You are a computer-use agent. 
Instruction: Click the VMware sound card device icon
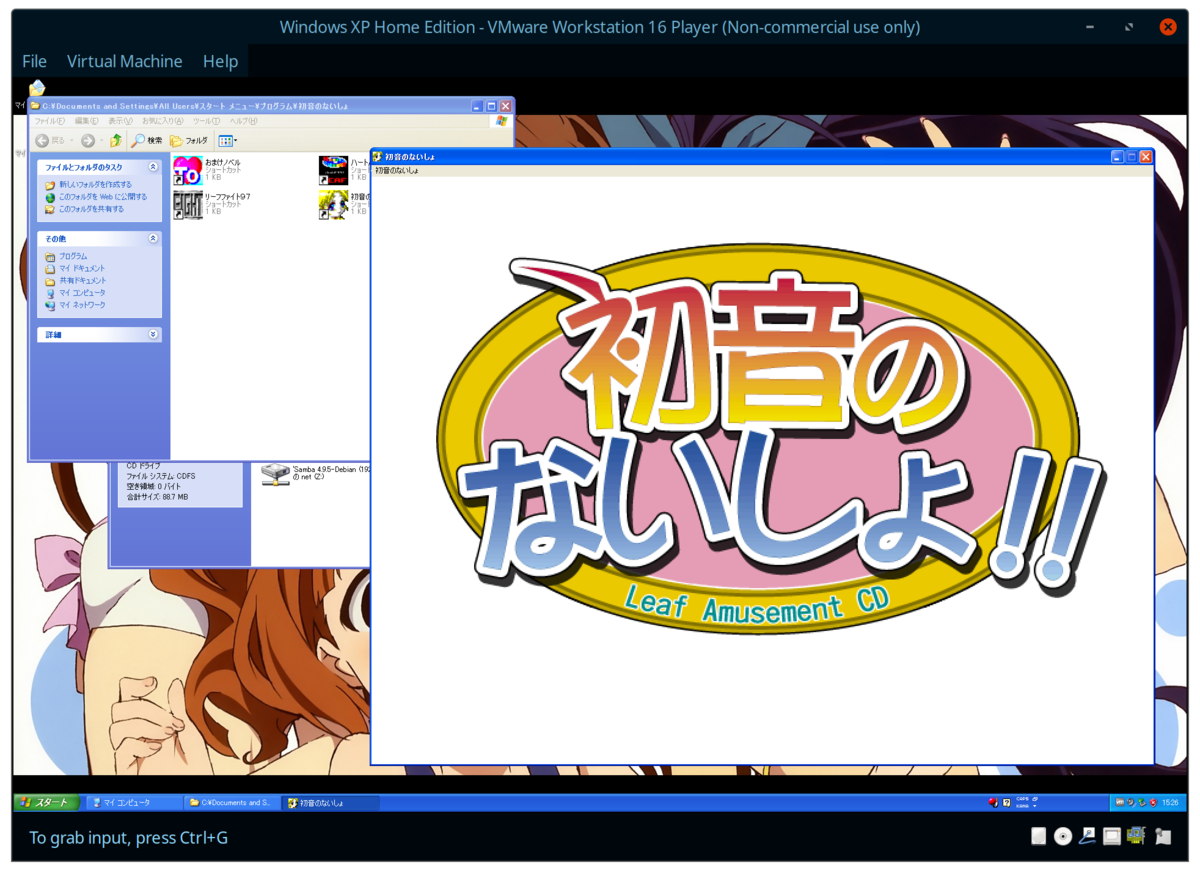1136,835
